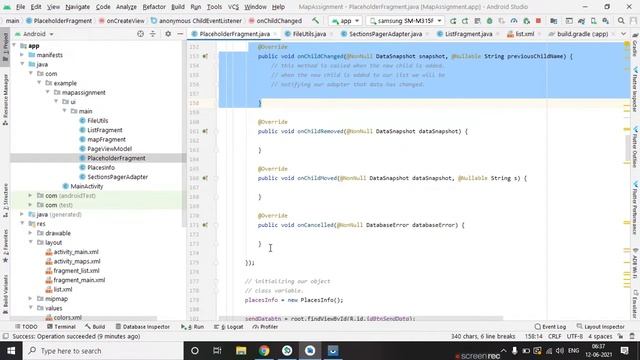Screen dimensions: 640x360
Task: Open the TODO tool window
Action: click(x=26, y=327)
